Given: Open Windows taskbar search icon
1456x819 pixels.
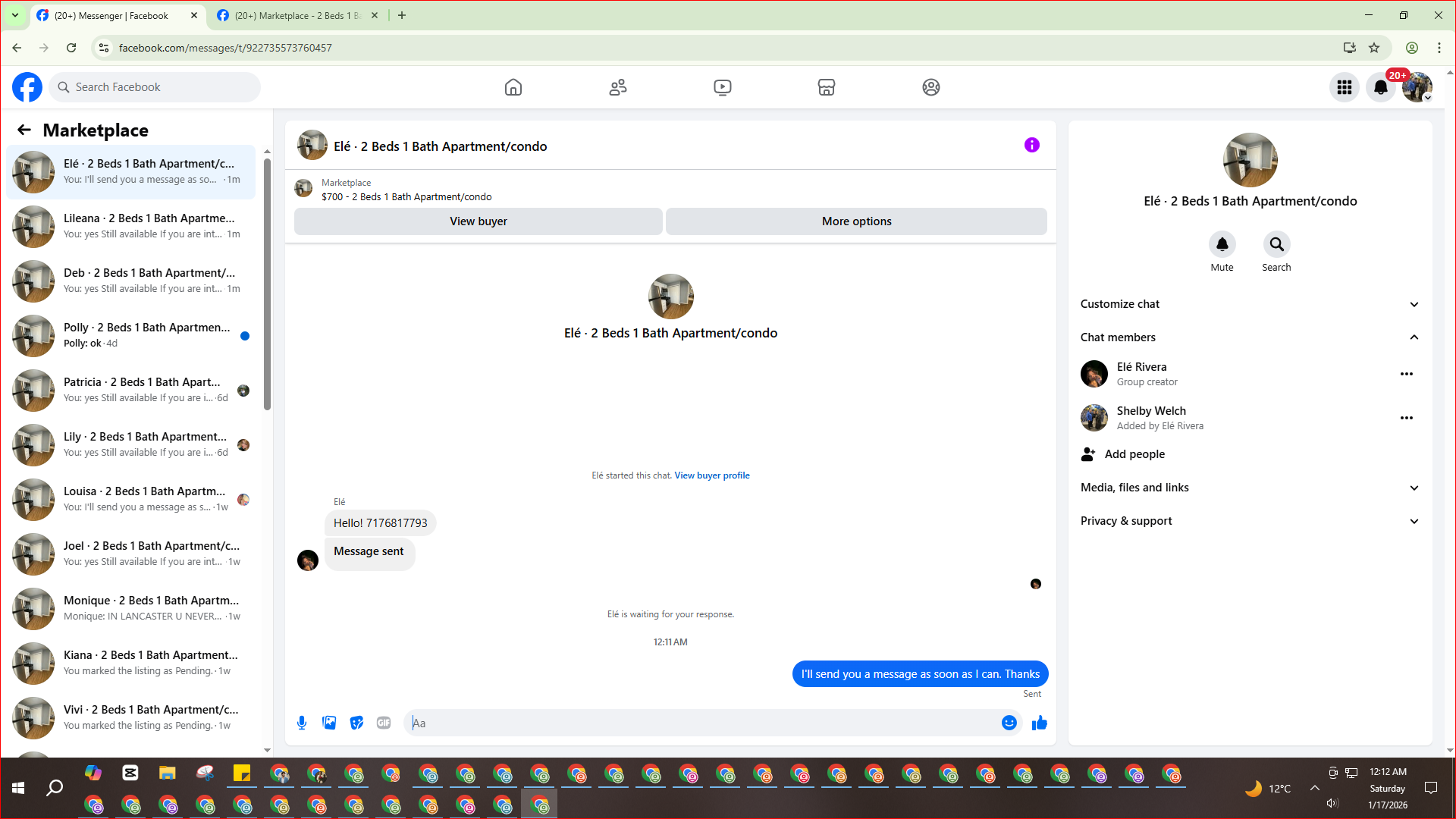Looking at the screenshot, I should click(55, 789).
